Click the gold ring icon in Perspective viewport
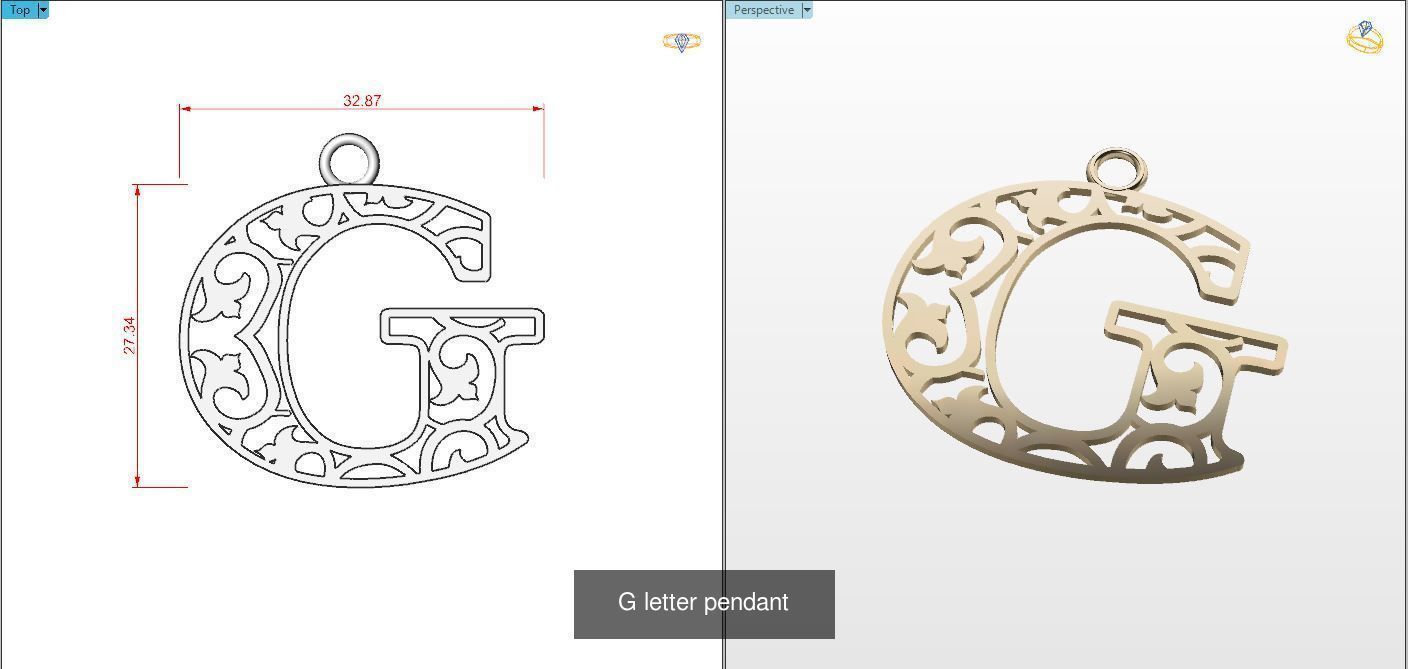 point(1365,37)
